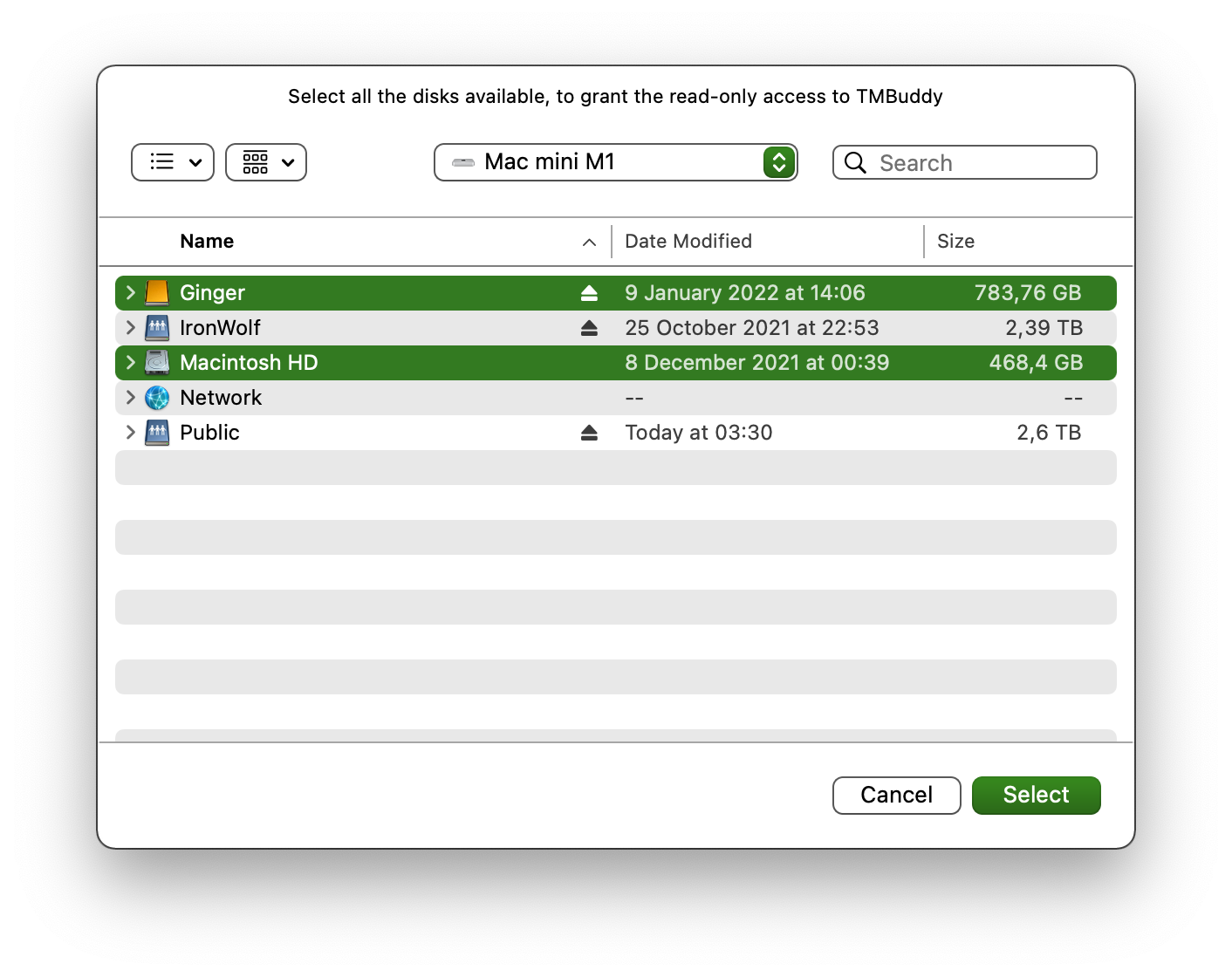Click the Network globe icon
Screen dimensions: 1232x977
point(157,398)
